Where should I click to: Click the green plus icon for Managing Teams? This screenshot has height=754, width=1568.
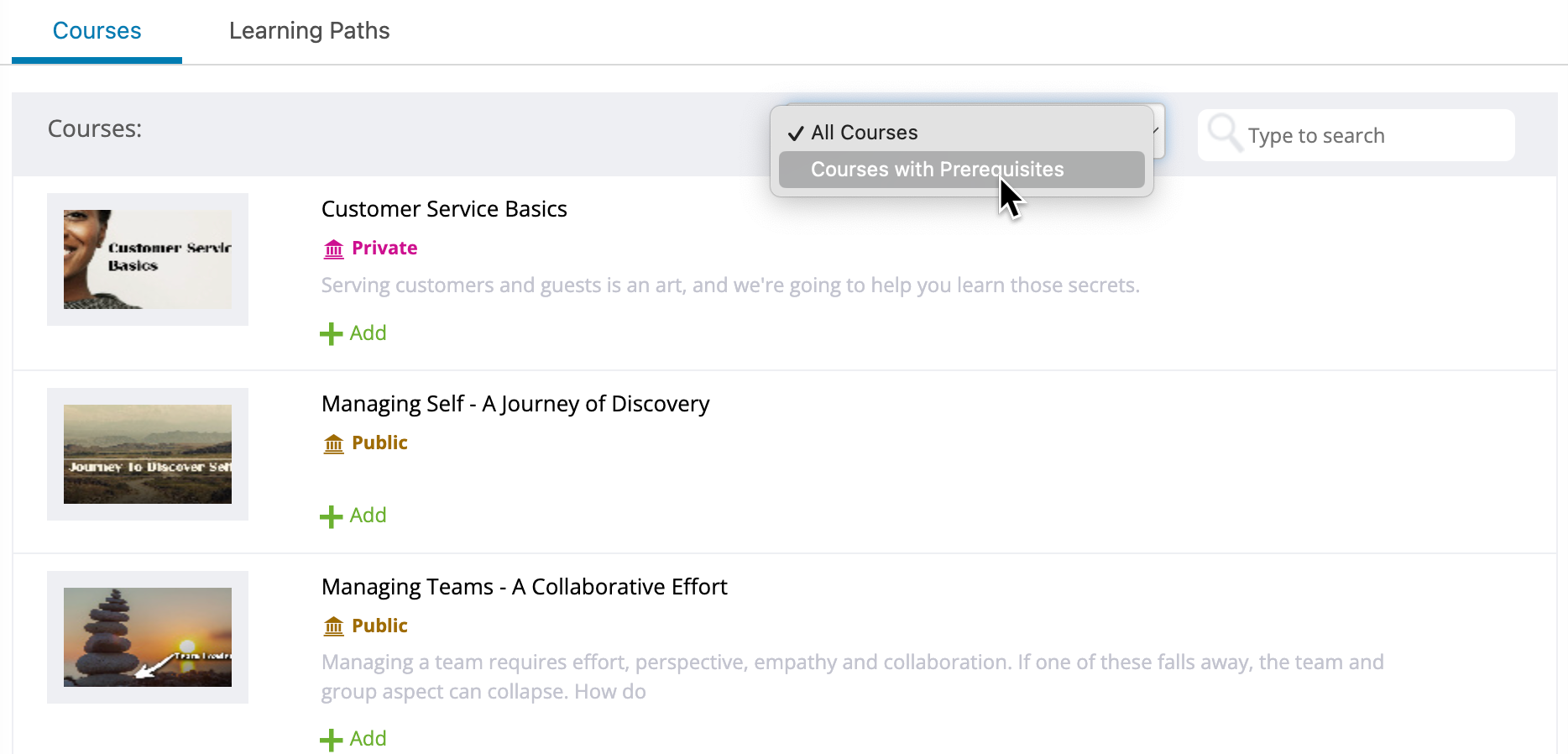(x=330, y=739)
